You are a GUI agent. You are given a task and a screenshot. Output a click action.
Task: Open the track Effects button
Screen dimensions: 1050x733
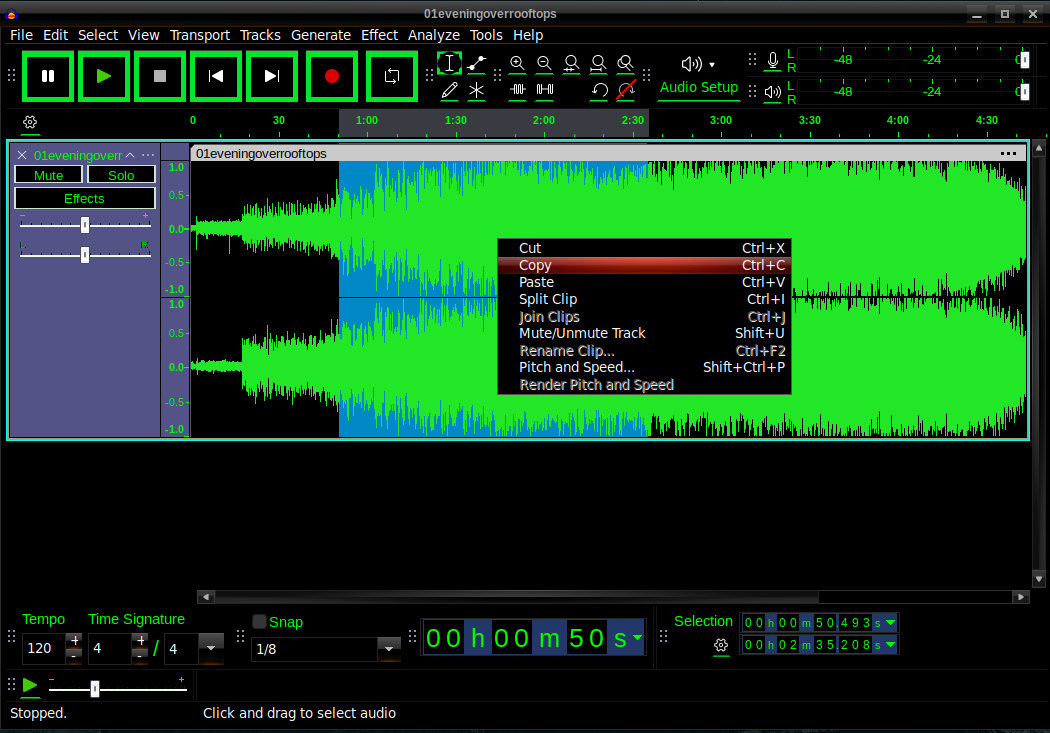pos(84,198)
